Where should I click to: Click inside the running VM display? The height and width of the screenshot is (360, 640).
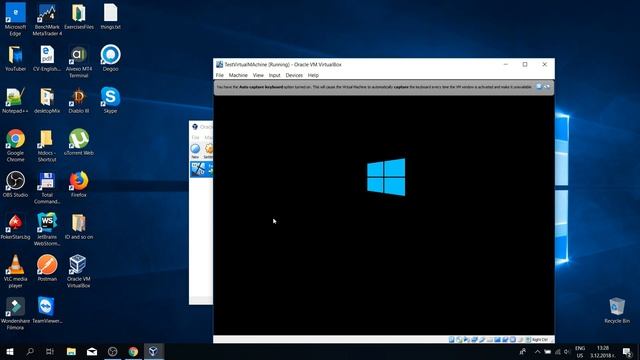click(x=384, y=216)
